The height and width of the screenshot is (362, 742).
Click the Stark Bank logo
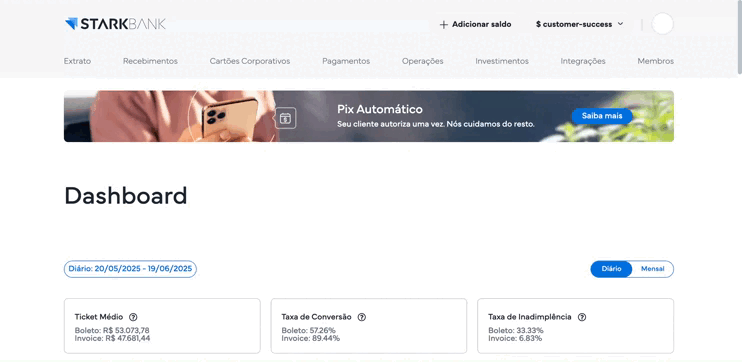click(115, 24)
